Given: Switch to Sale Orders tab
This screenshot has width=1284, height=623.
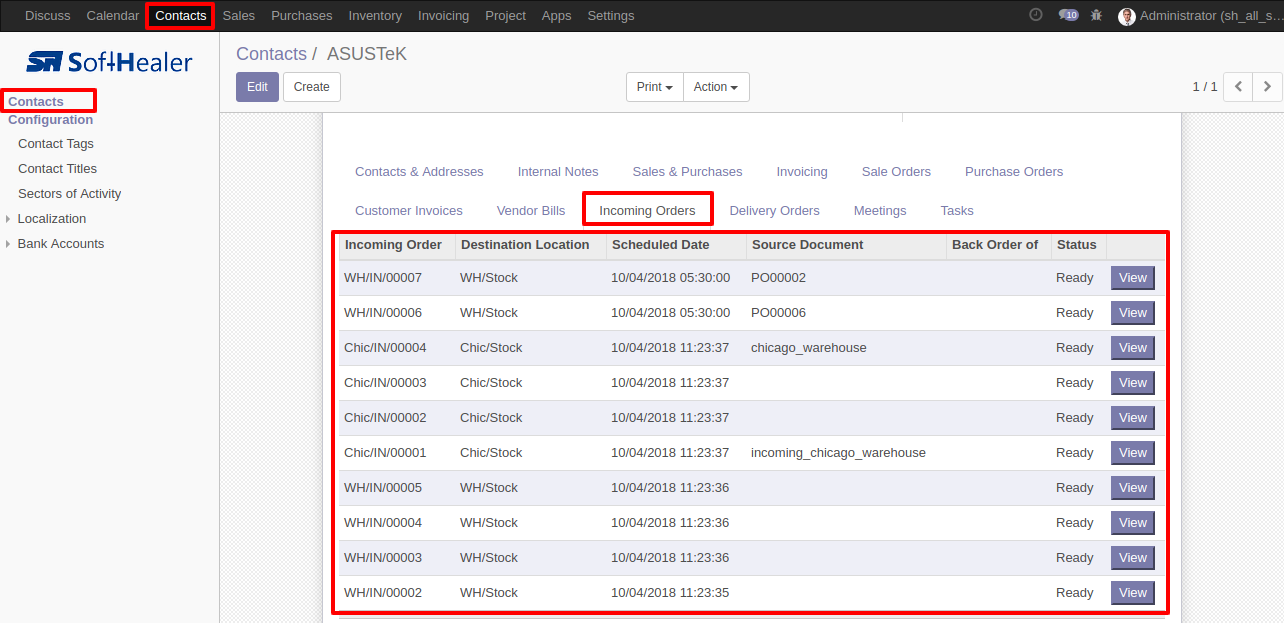Looking at the screenshot, I should tap(896, 172).
